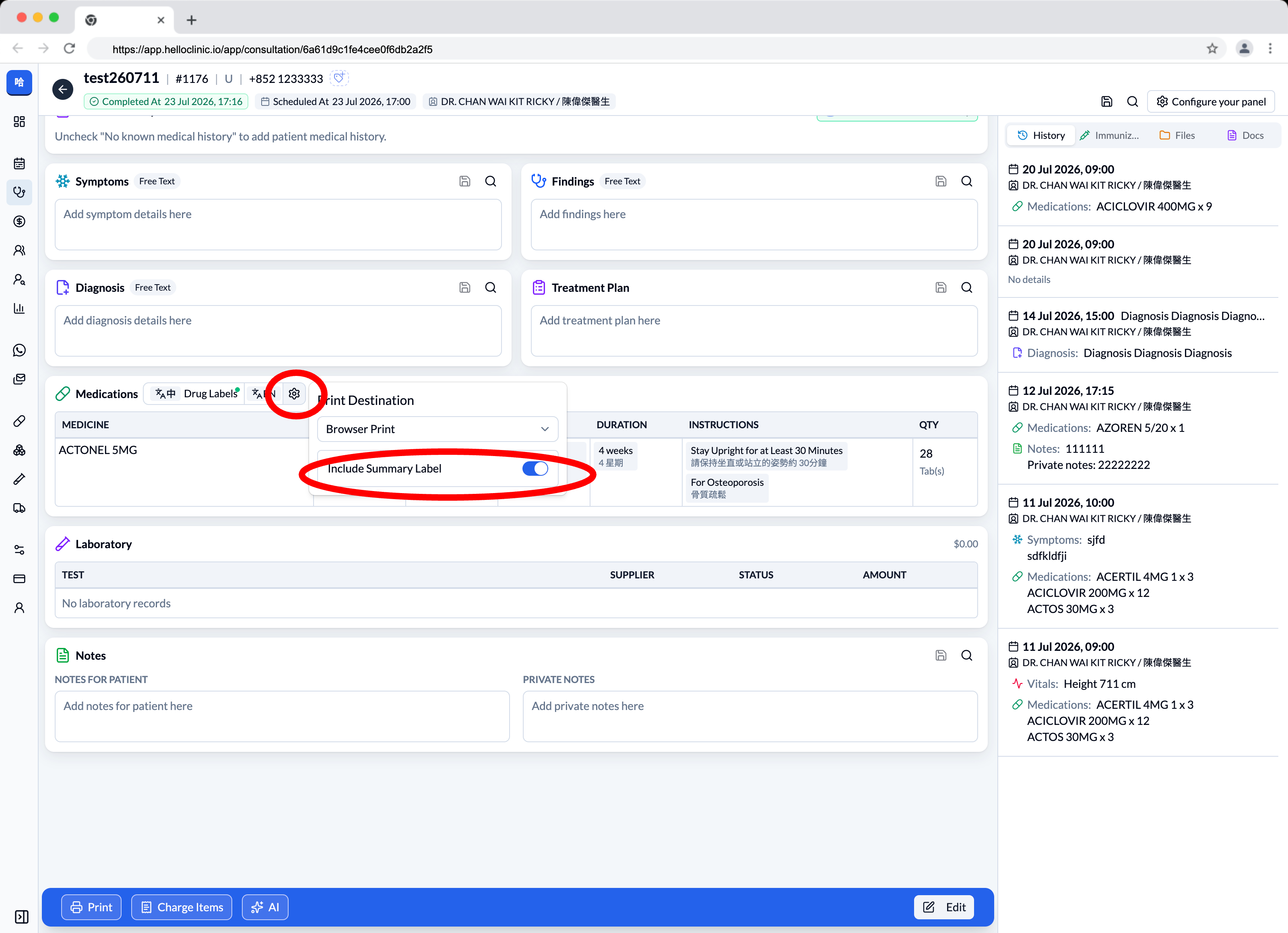Open the stacked cubes inventory sidebar icon
The image size is (1288, 933).
[x=19, y=450]
